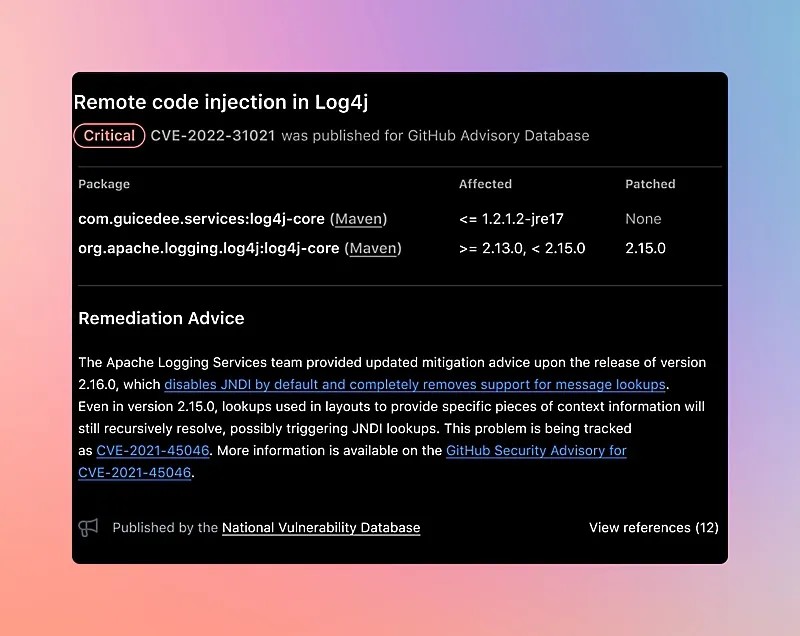Click the patched version 2.15.0

point(645,248)
